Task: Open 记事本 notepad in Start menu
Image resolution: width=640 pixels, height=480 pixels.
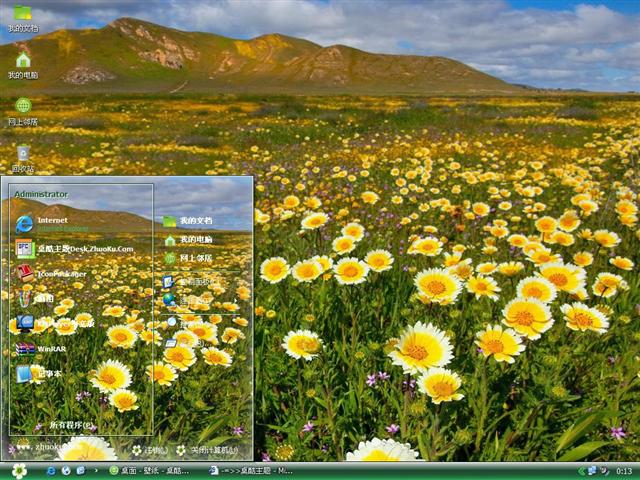Action: pyautogui.click(x=39, y=373)
